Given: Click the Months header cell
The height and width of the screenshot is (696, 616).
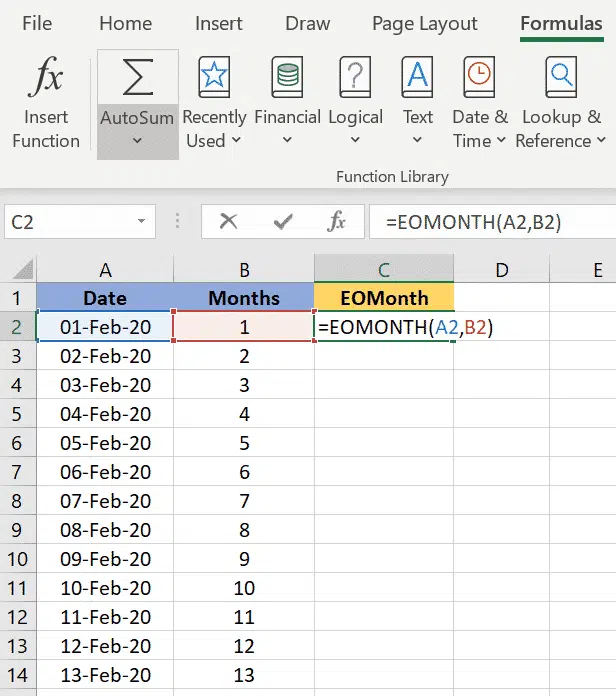Looking at the screenshot, I should tap(244, 297).
